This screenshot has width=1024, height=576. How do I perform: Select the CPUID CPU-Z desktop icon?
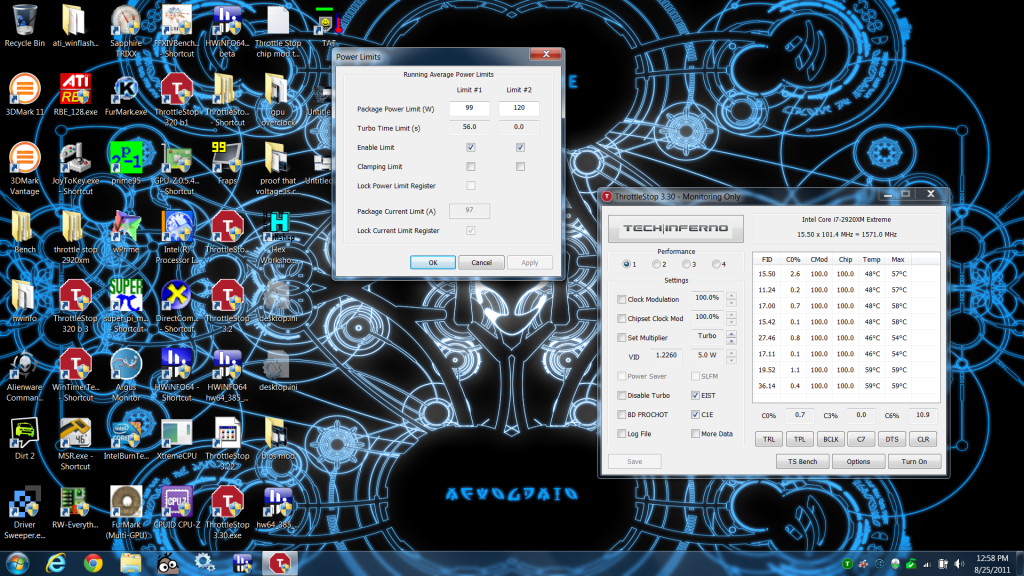[x=176, y=507]
